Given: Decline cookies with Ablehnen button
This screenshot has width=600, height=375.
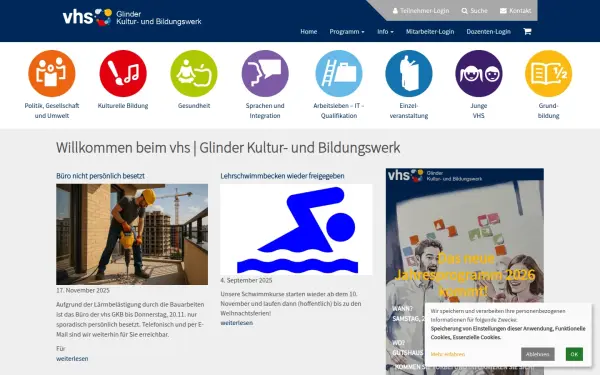Looking at the screenshot, I should click(x=538, y=354).
